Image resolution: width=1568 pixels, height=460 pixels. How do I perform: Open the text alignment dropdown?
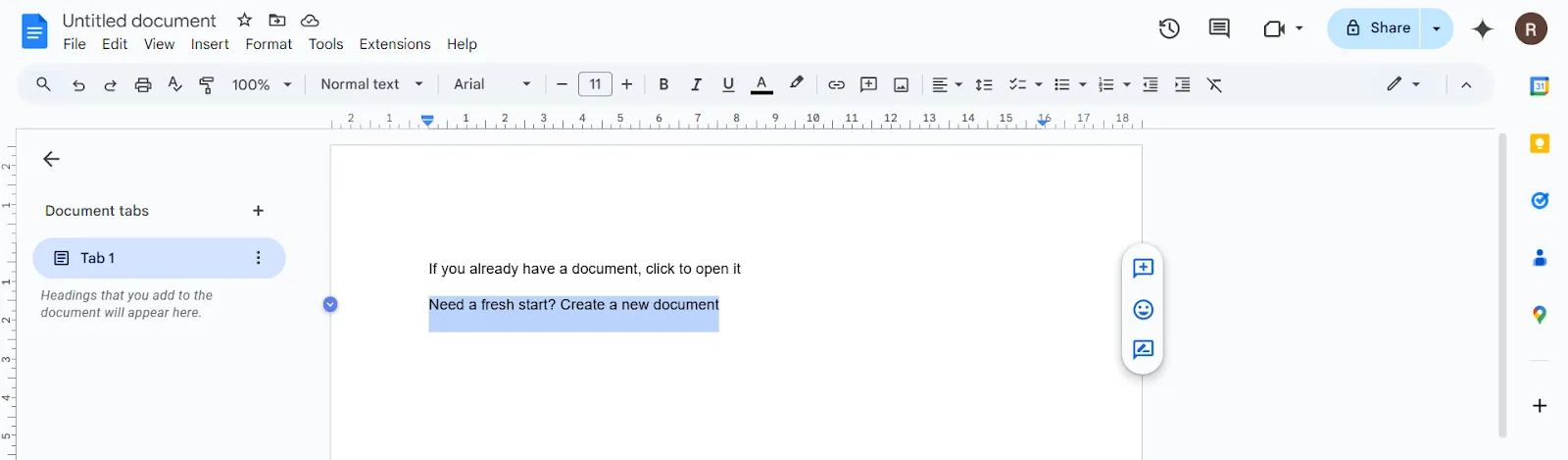pyautogui.click(x=947, y=85)
